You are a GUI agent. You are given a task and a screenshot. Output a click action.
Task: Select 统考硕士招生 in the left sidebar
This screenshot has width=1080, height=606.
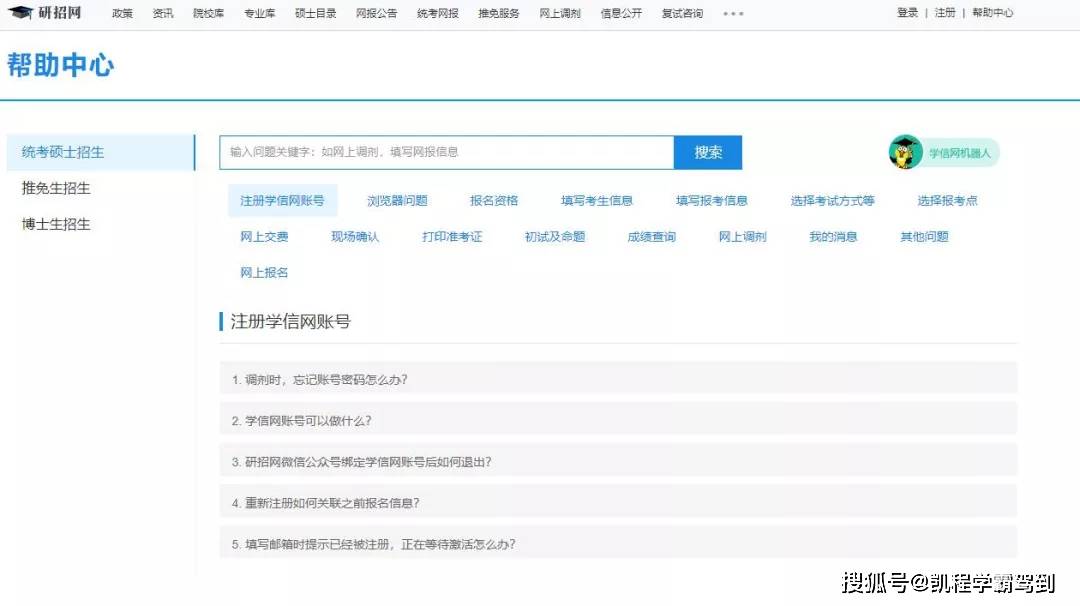pos(63,152)
